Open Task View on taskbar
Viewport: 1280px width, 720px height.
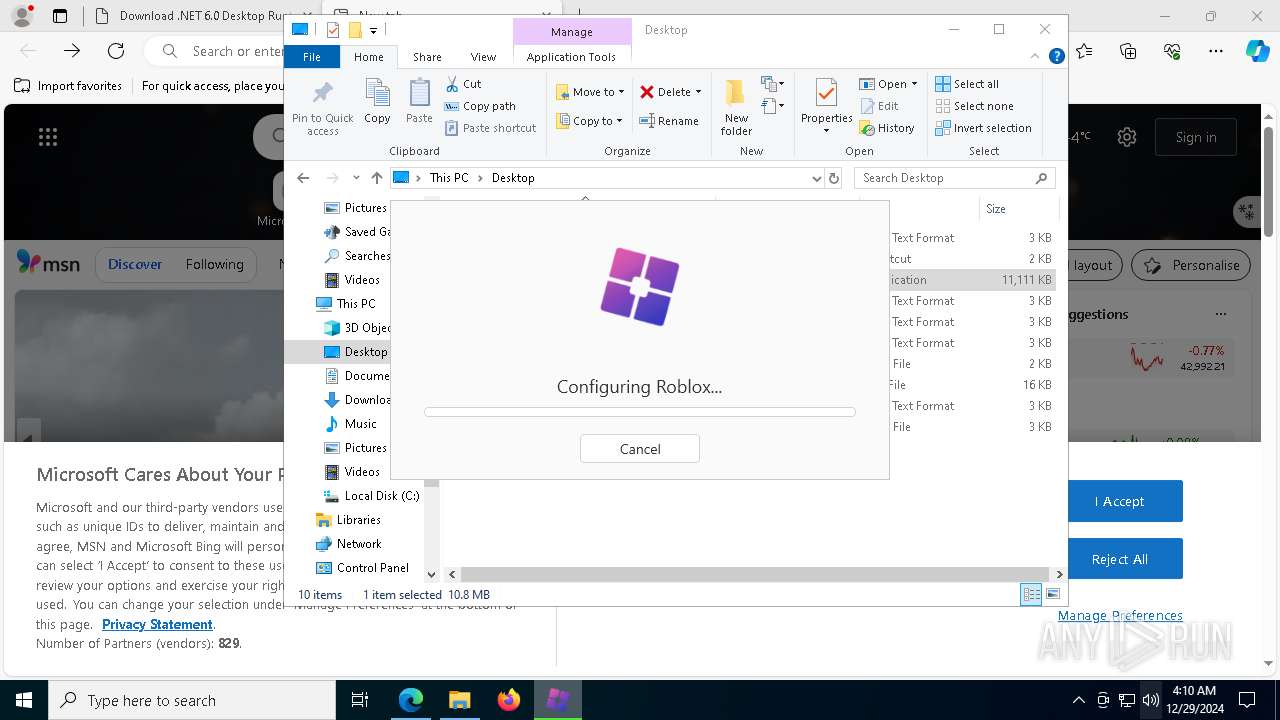click(360, 700)
